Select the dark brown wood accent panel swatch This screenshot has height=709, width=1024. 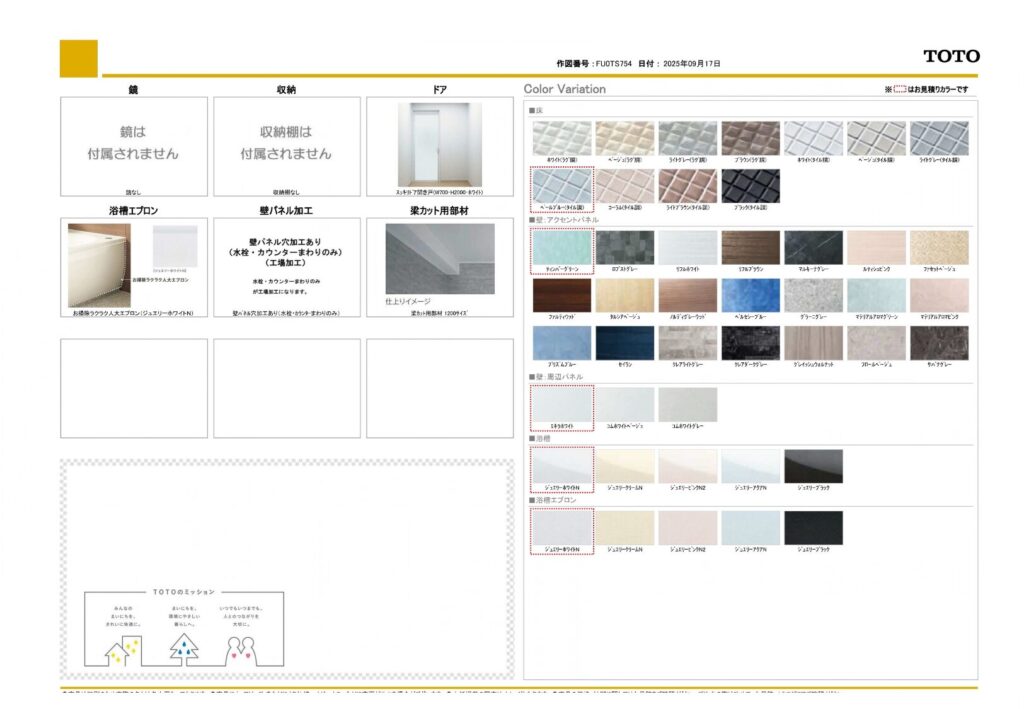pyautogui.click(x=562, y=295)
